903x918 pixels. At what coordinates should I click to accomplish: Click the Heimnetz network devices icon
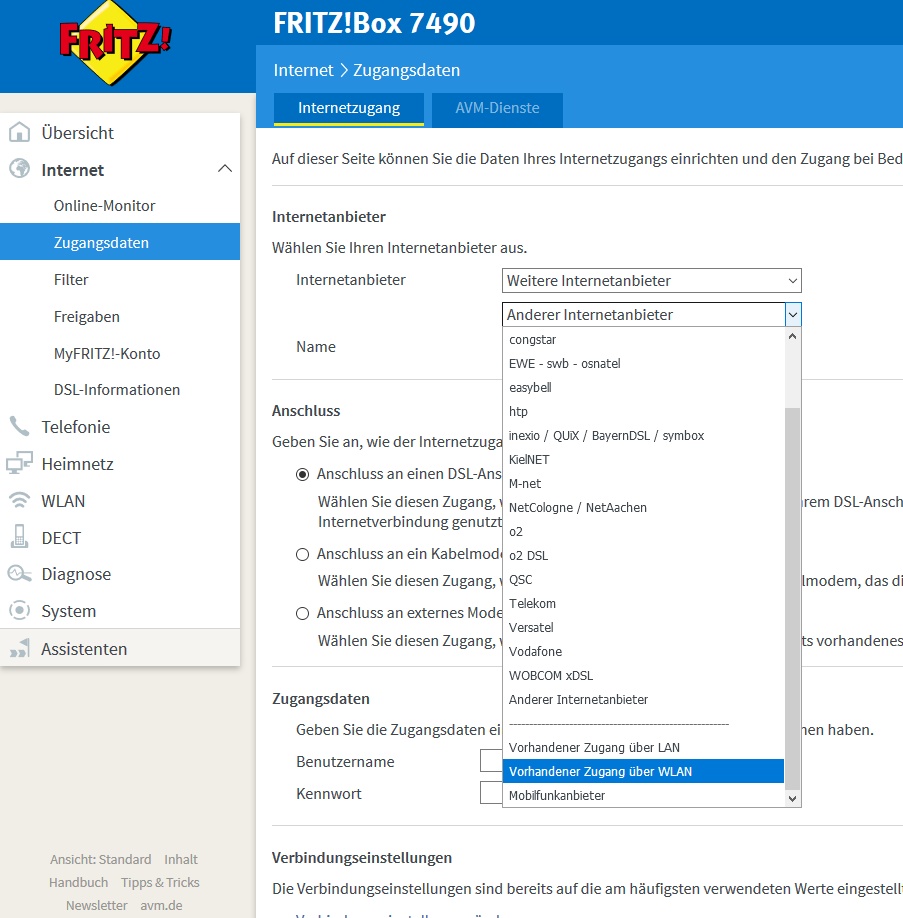click(x=19, y=463)
